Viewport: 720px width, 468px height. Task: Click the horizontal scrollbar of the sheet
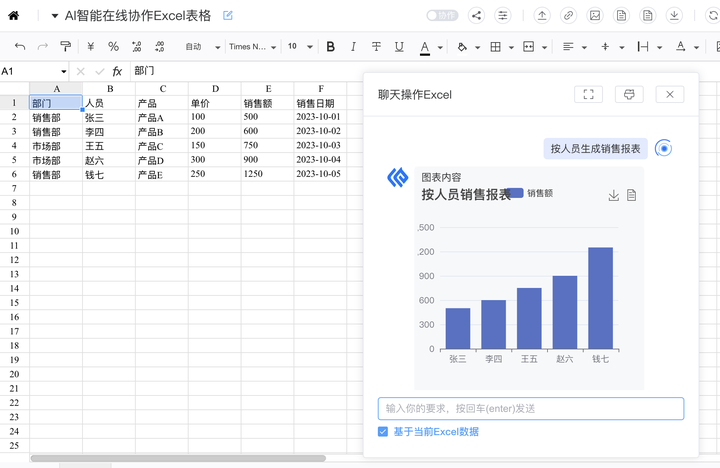click(178, 458)
